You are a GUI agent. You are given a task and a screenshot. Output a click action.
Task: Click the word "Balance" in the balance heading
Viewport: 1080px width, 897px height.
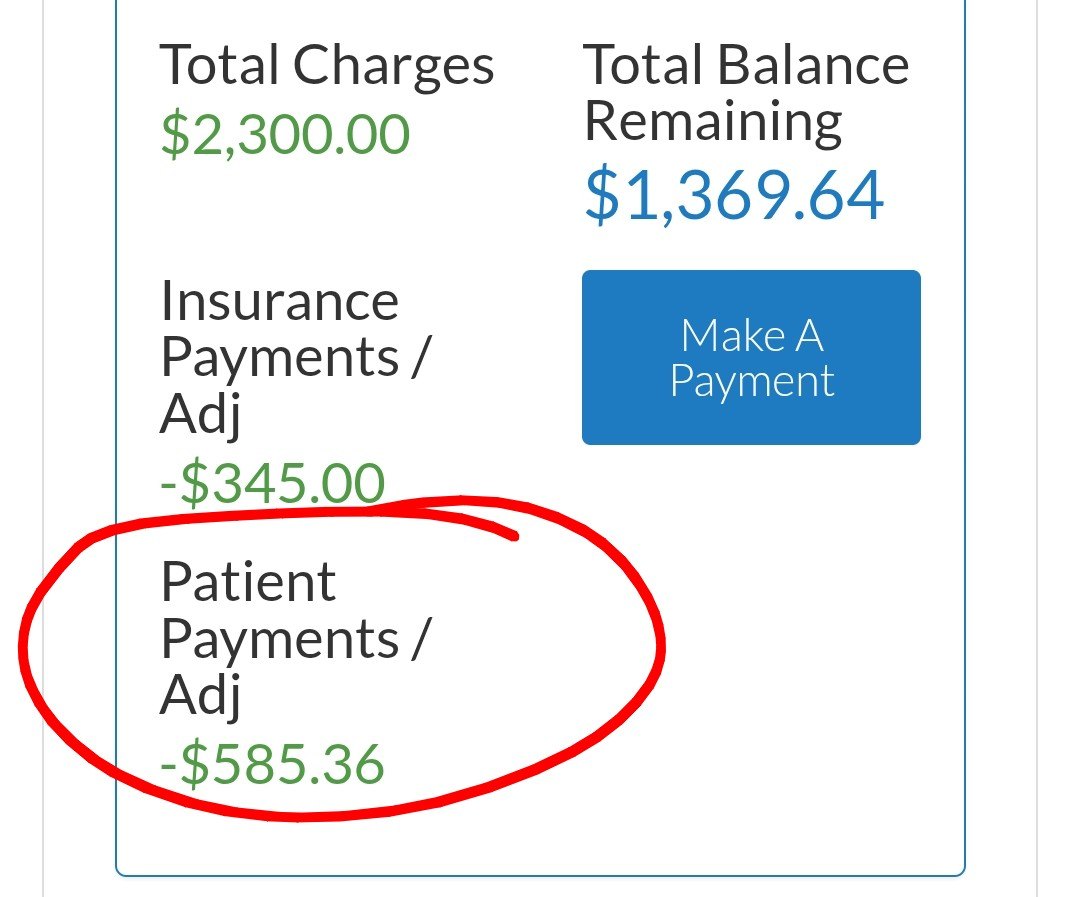tap(813, 66)
